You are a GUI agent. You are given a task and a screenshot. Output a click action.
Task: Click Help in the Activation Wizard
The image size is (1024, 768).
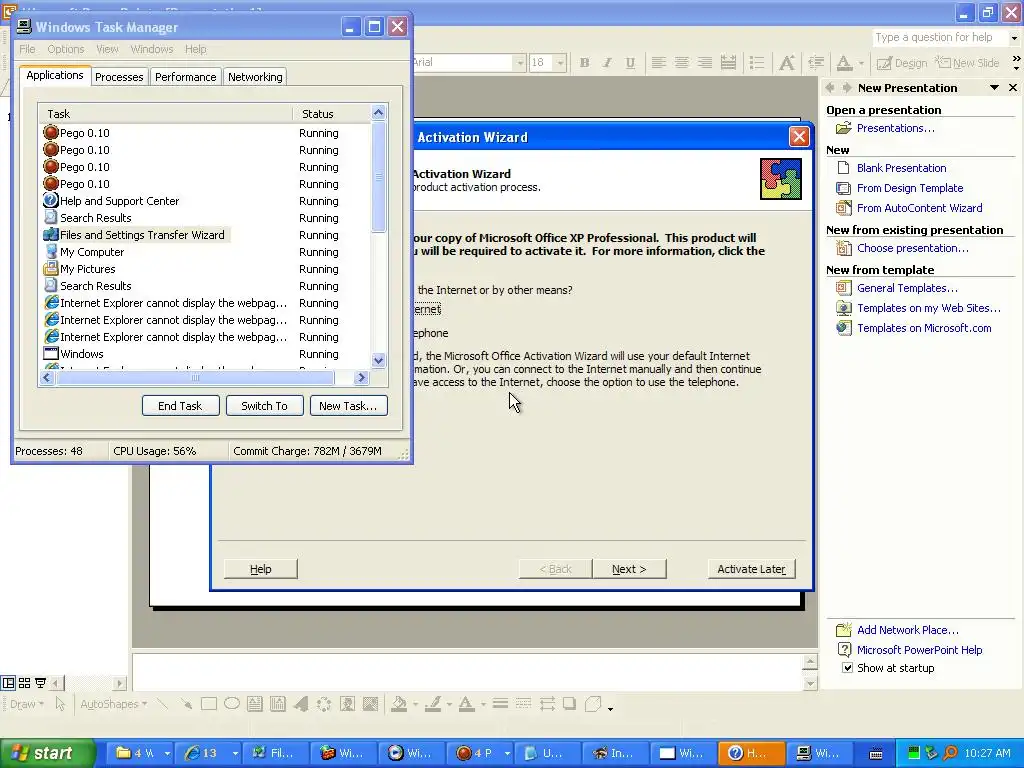pyautogui.click(x=261, y=569)
